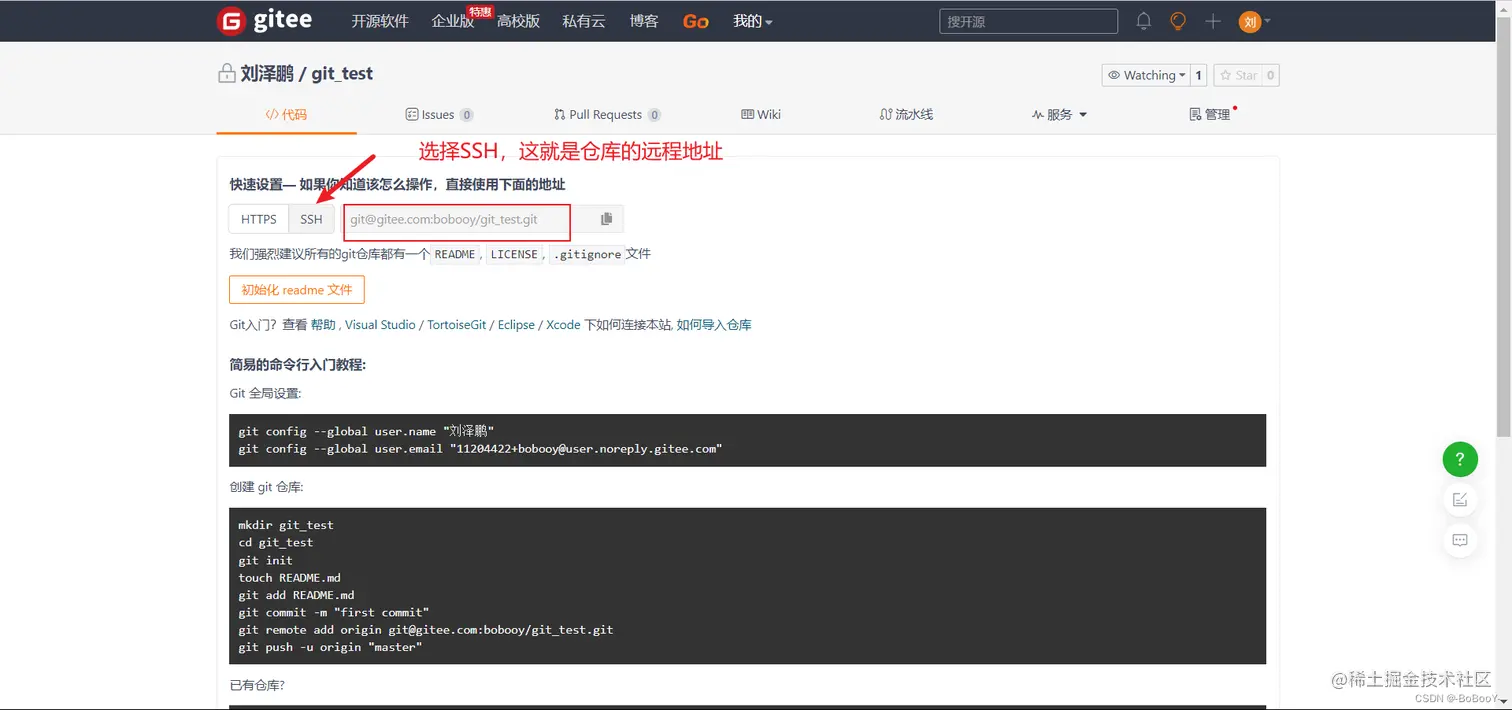Screen dimensions: 1512x710
Task: Click the 初始化 readme 文件 button
Action: coord(296,289)
